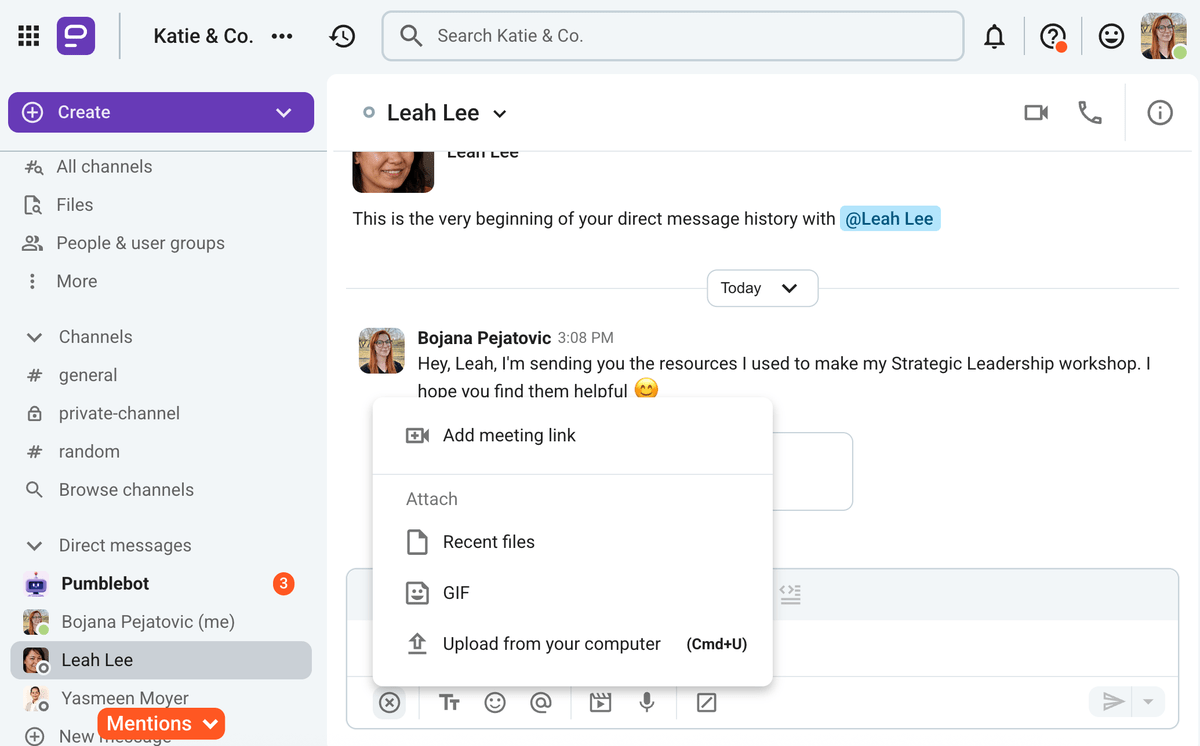Viewport: 1200px width, 746px height.
Task: Select Add meeting link option
Action: [509, 436]
